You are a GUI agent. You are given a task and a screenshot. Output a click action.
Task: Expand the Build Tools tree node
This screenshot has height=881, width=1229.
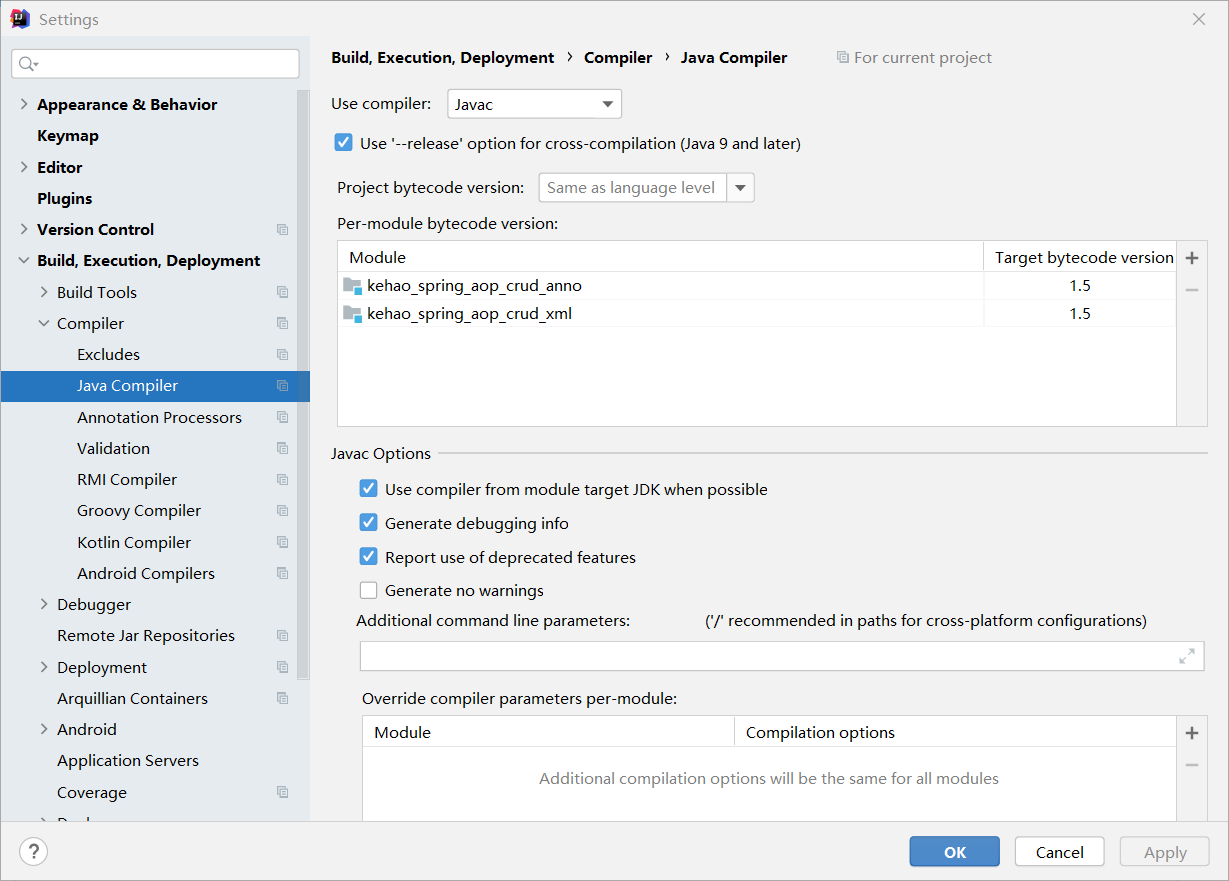click(44, 292)
